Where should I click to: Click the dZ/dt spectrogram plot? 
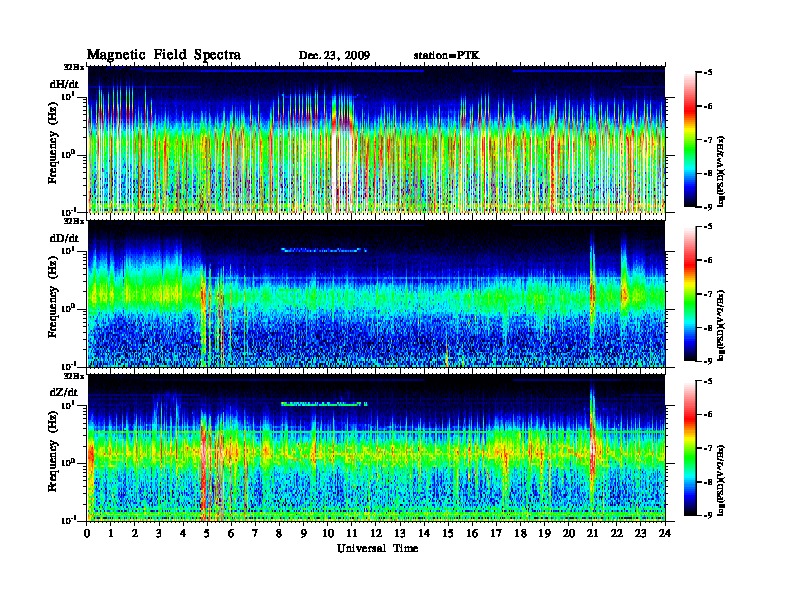coord(376,448)
